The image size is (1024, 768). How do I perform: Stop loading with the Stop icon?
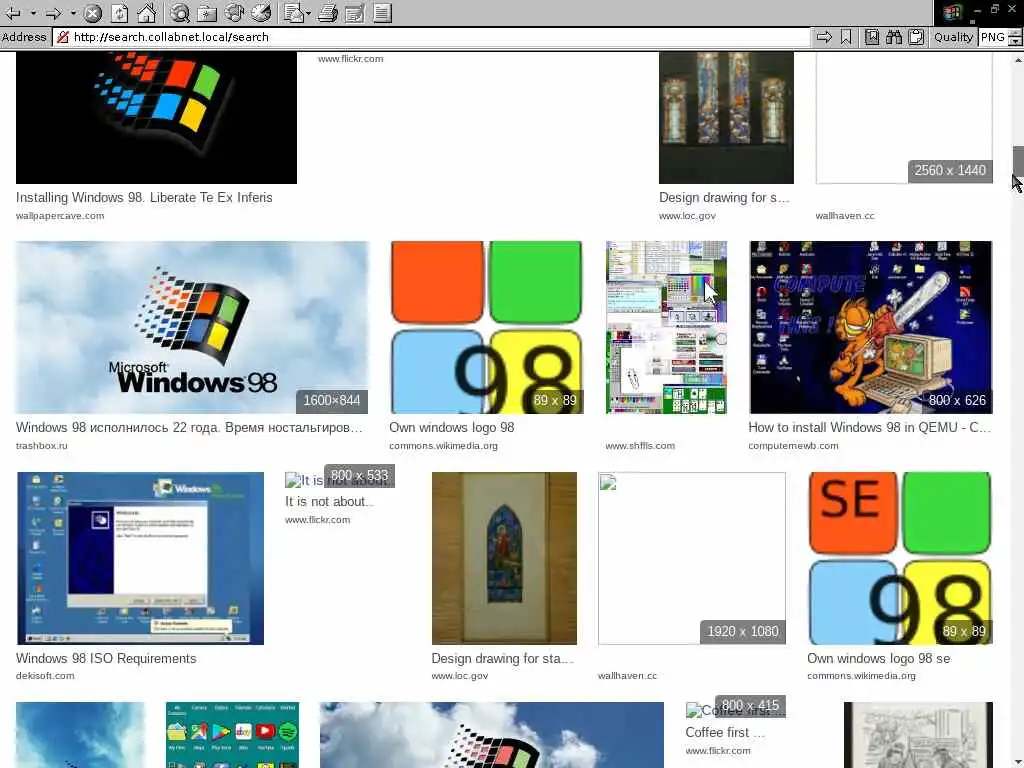[x=93, y=12]
